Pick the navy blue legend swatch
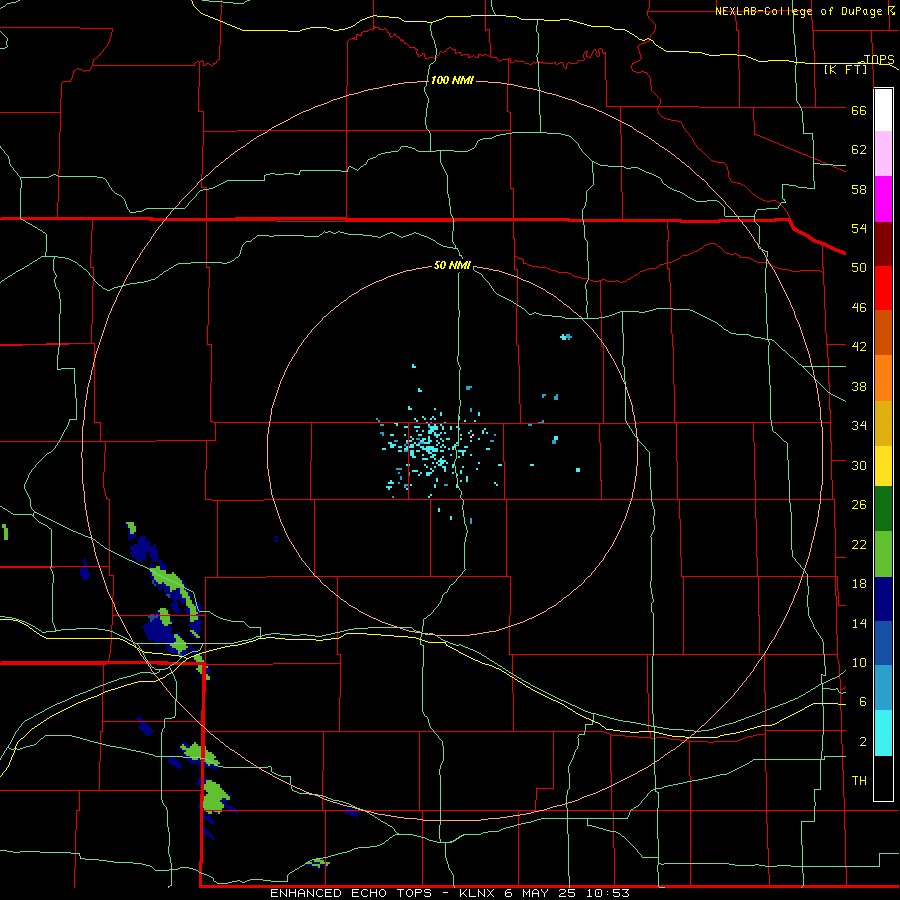The height and width of the screenshot is (900, 900). tap(883, 599)
